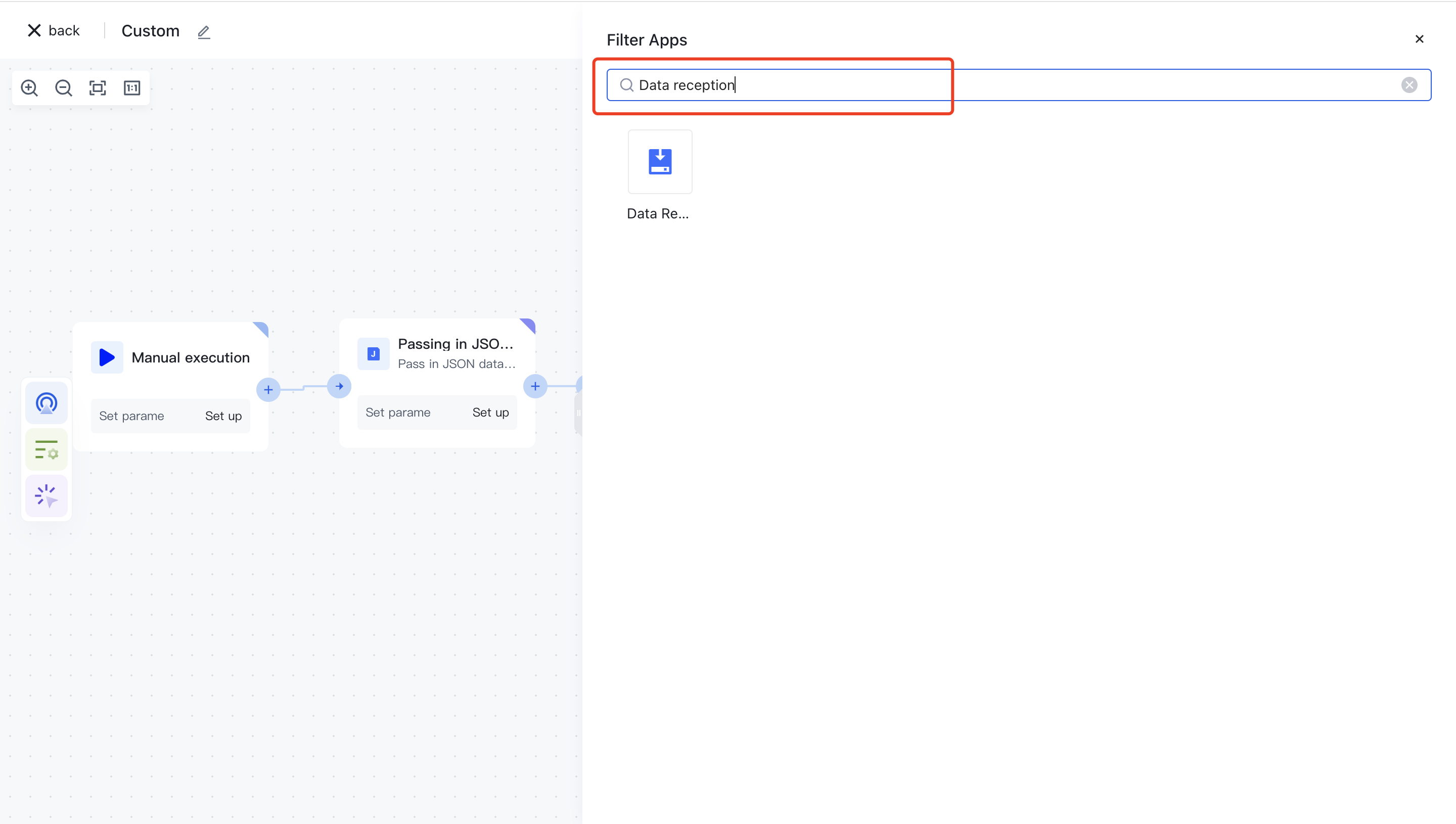Viewport: 1456px width, 824px height.
Task: Select the Manual execution node title
Action: pyautogui.click(x=190, y=358)
